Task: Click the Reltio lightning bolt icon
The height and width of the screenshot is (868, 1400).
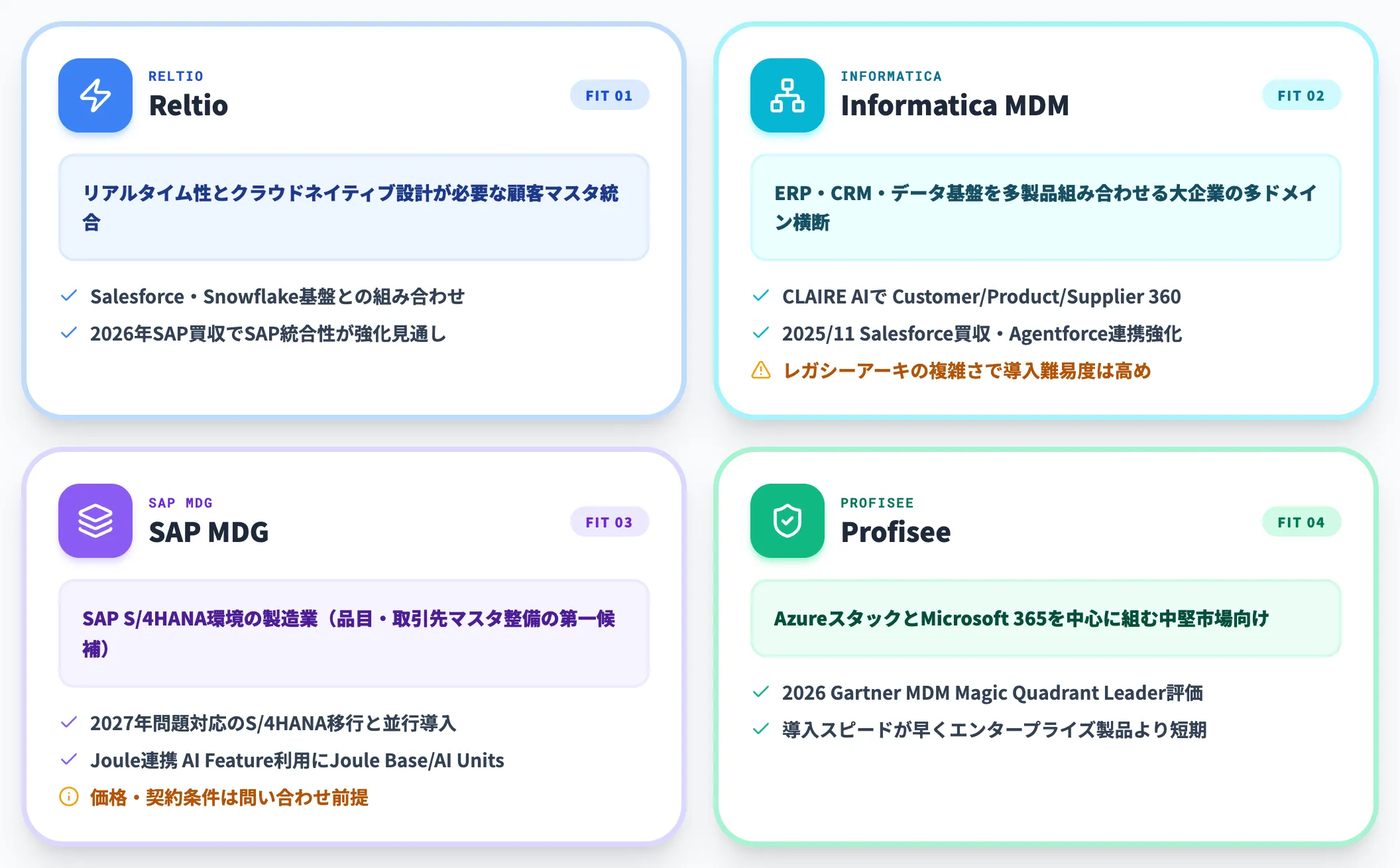Action: click(x=95, y=95)
